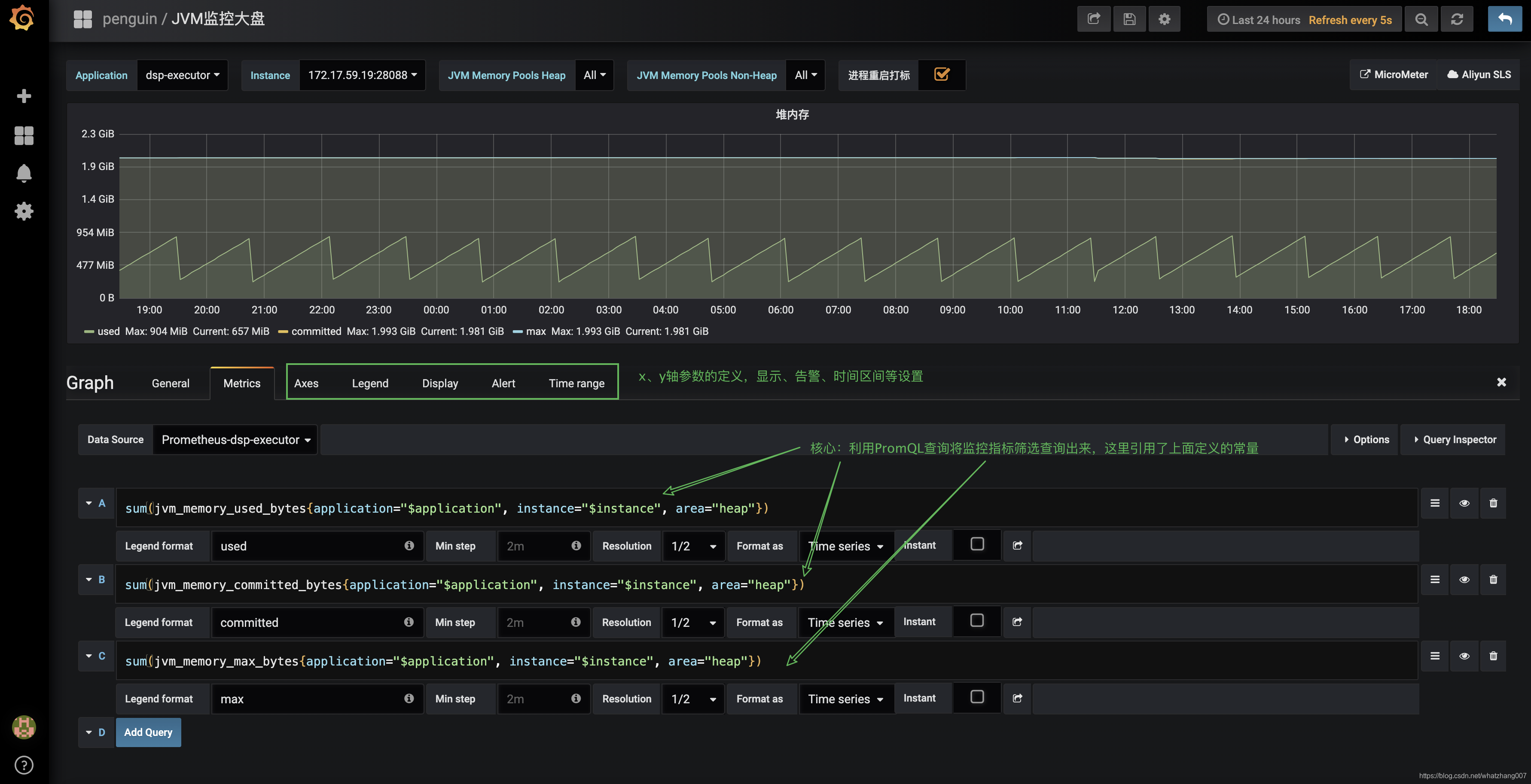Image resolution: width=1531 pixels, height=784 pixels.
Task: Click the used series legend color swatch
Action: (x=89, y=332)
